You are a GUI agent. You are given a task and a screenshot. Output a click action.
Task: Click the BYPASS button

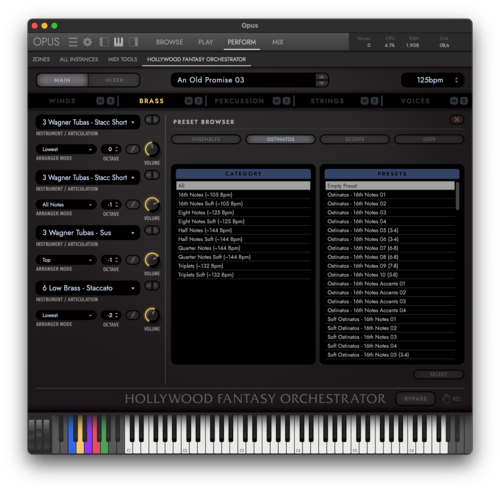pos(415,399)
